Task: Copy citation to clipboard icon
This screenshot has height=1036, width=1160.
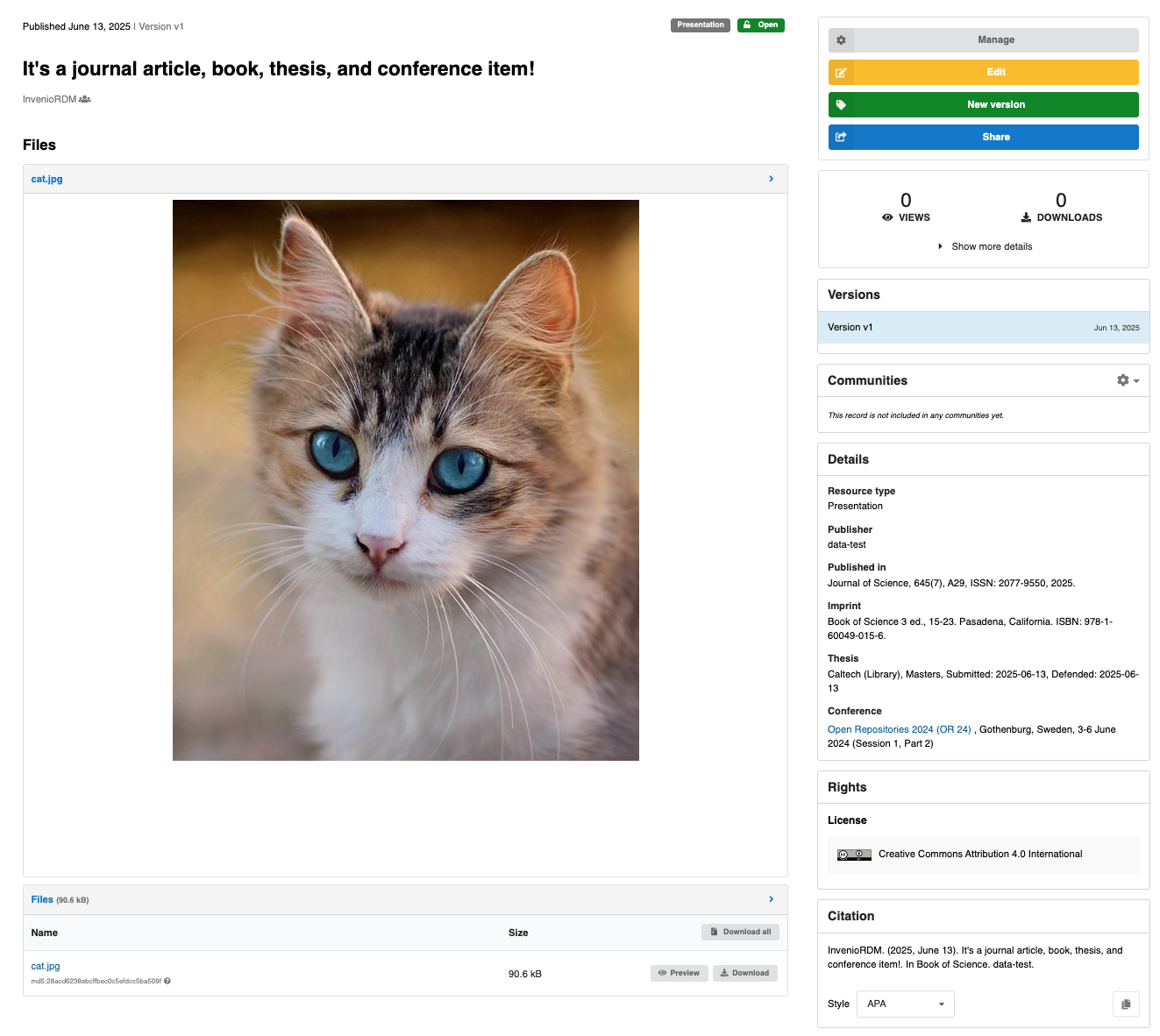Action: [1126, 1004]
